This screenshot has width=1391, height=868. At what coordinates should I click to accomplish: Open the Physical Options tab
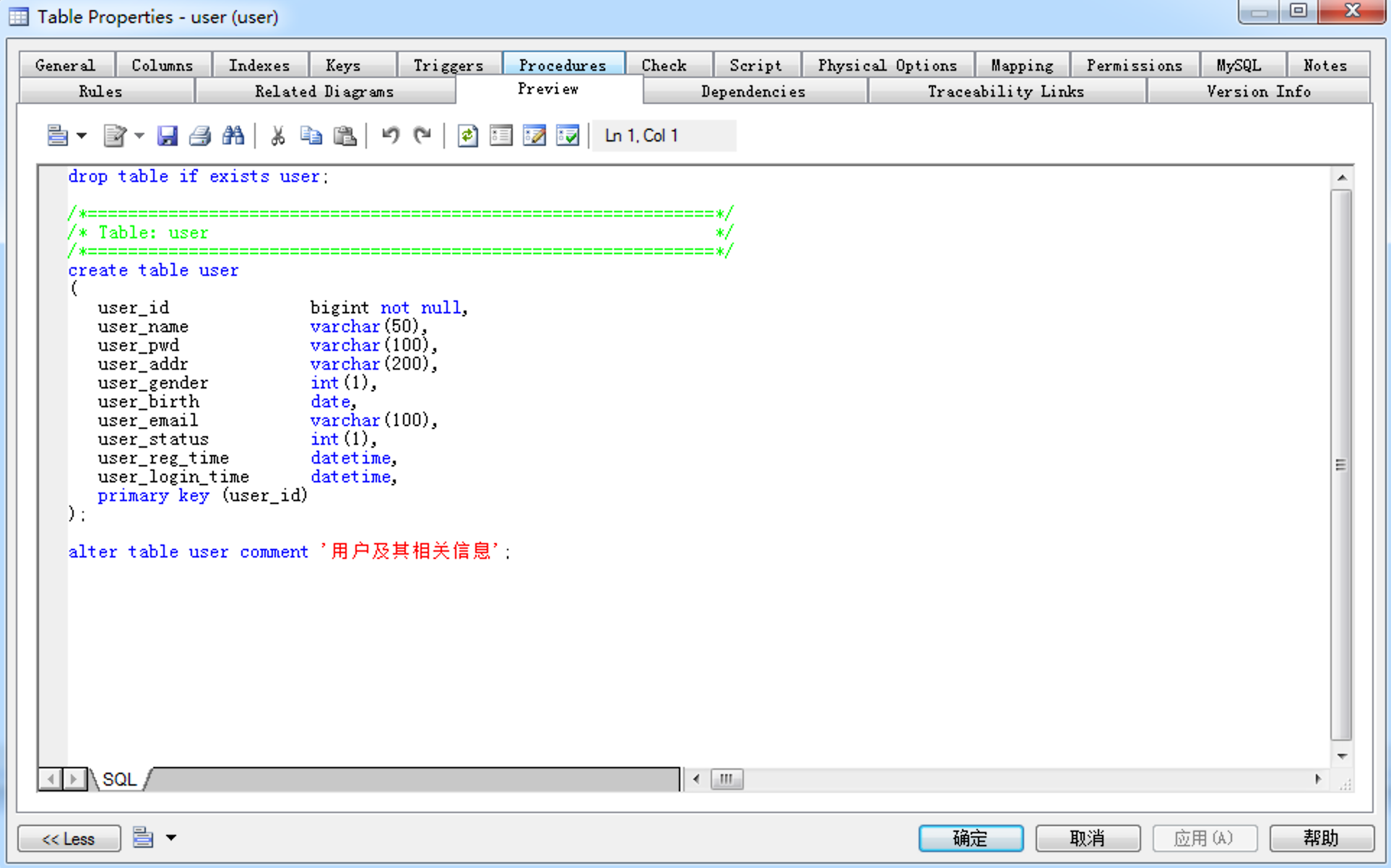tap(887, 64)
